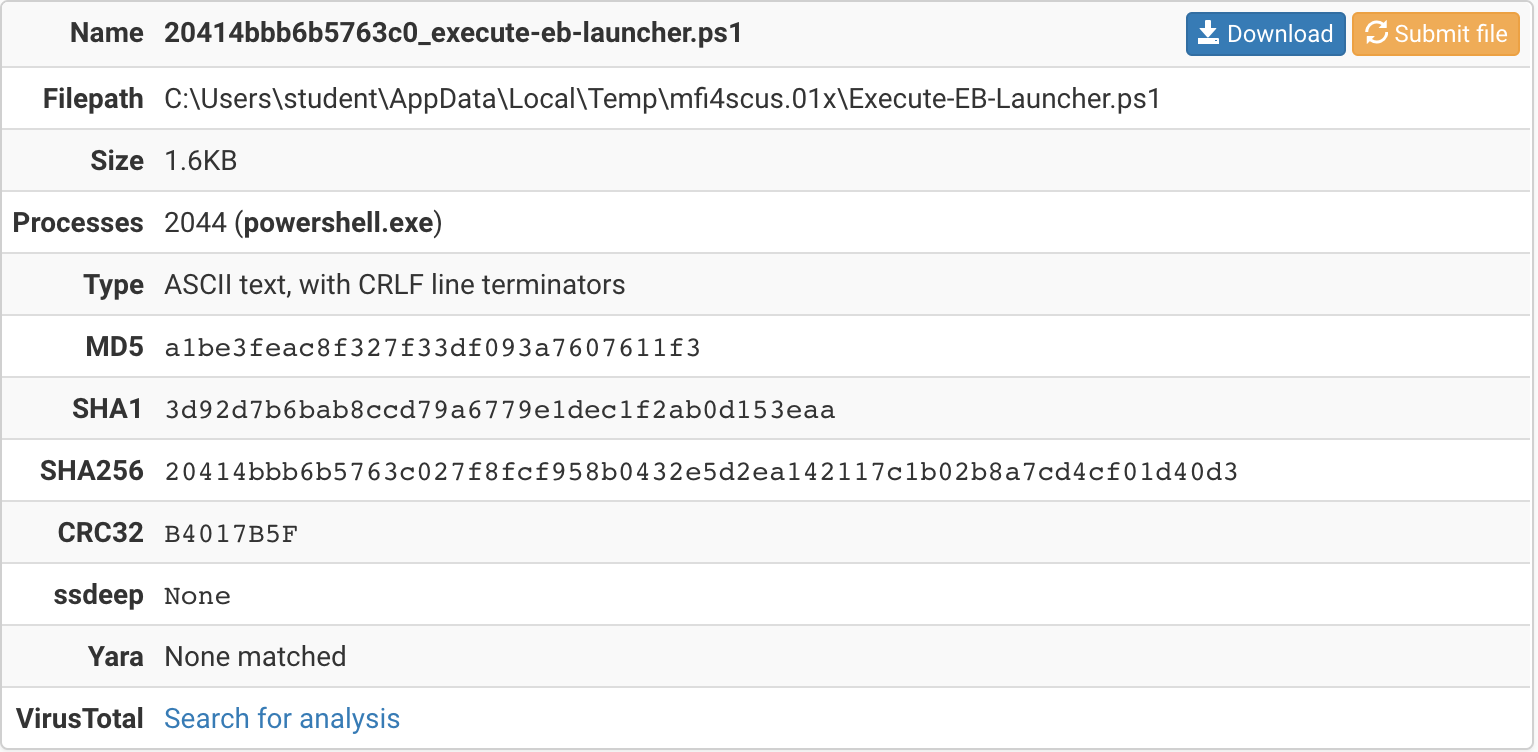Click the CRC32 value B4017B5F
Viewport: 1538px width, 752px height.
coord(231,534)
